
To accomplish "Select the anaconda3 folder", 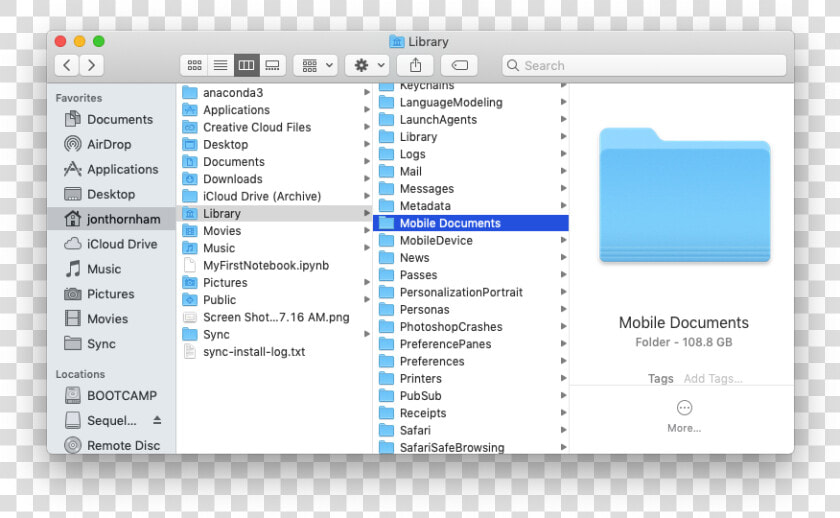I will point(274,93).
